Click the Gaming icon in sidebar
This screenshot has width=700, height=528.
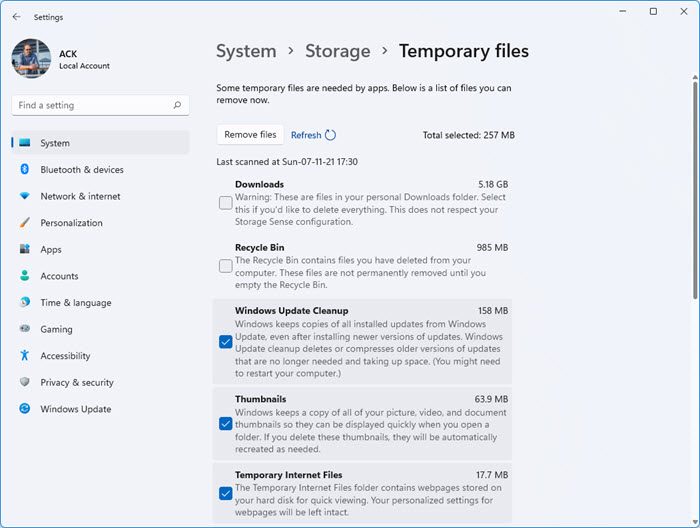coord(25,329)
